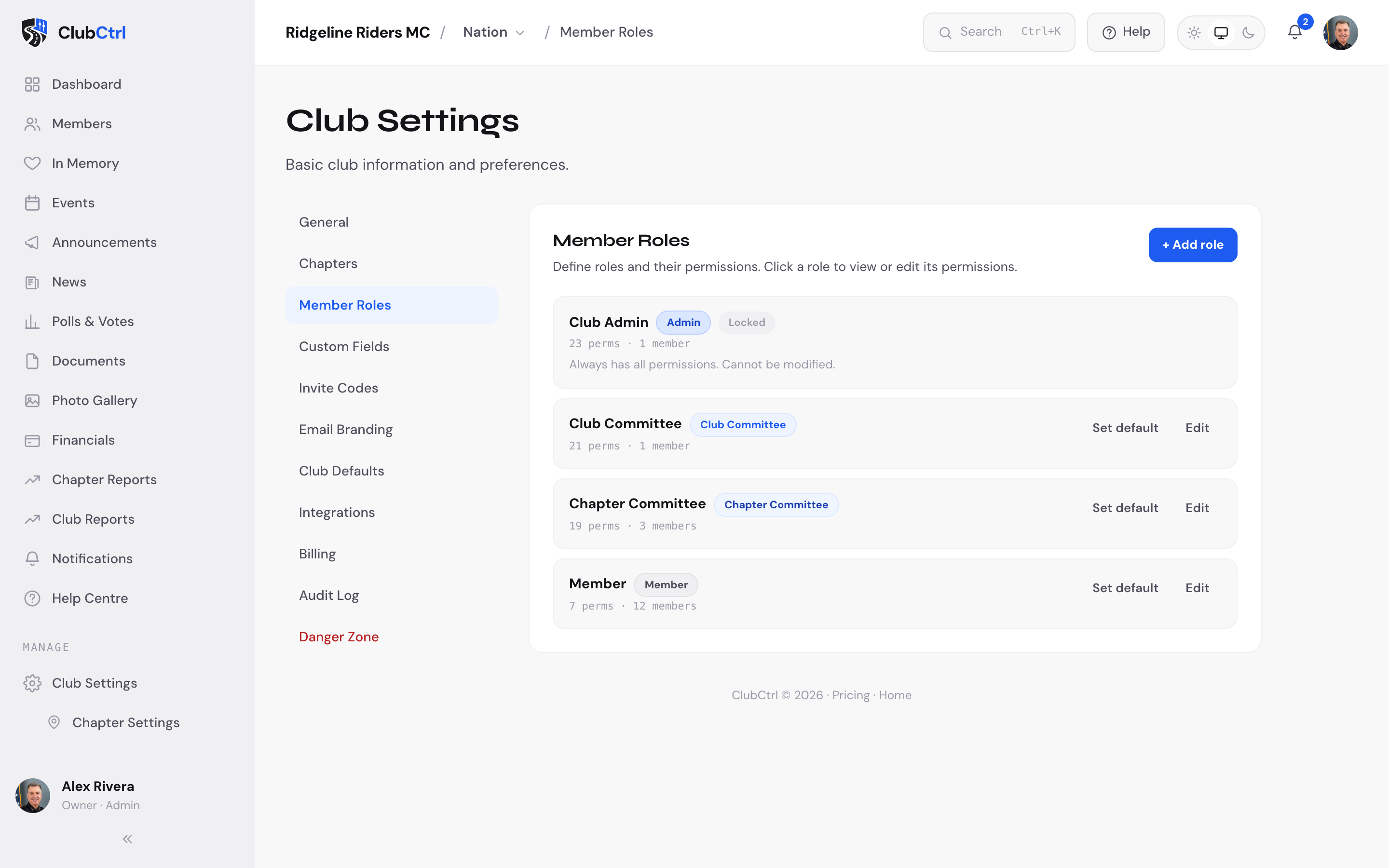
Task: Open the Billing settings tab
Action: tap(392, 554)
